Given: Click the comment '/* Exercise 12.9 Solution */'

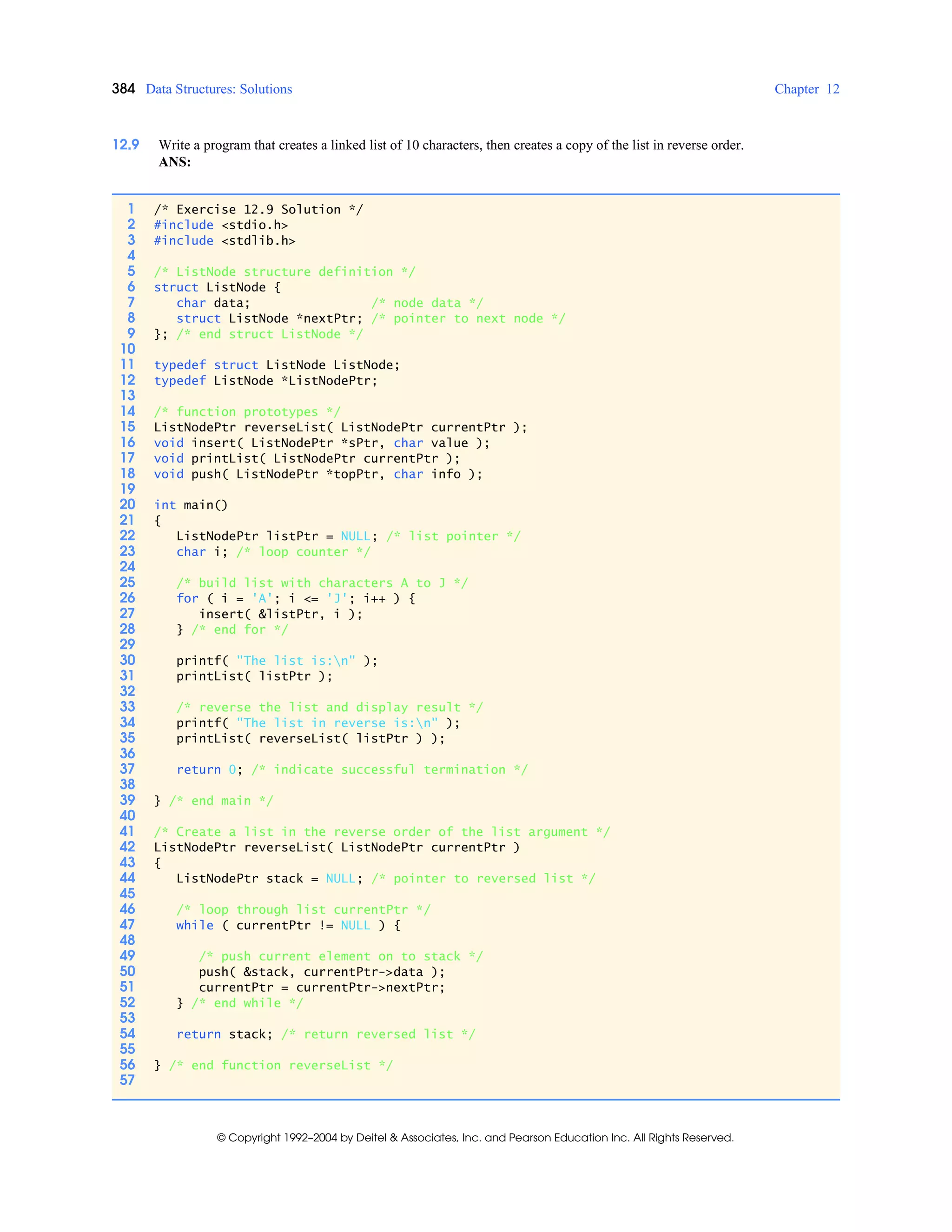Looking at the screenshot, I should click(259, 209).
